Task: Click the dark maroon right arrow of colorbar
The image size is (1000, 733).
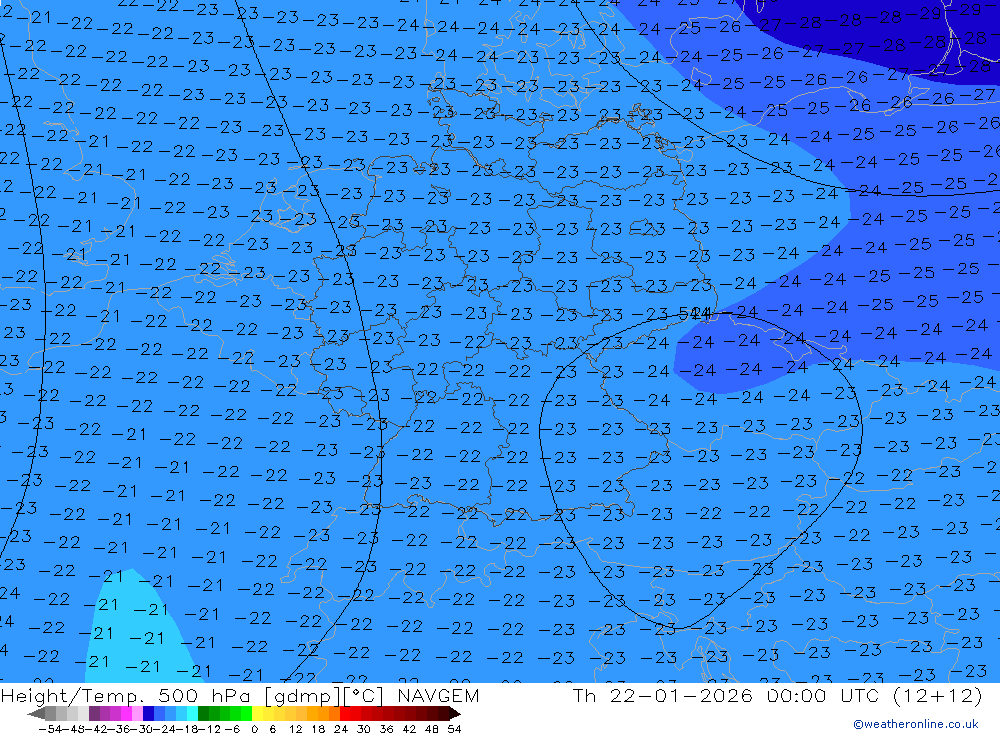Action: [x=455, y=713]
